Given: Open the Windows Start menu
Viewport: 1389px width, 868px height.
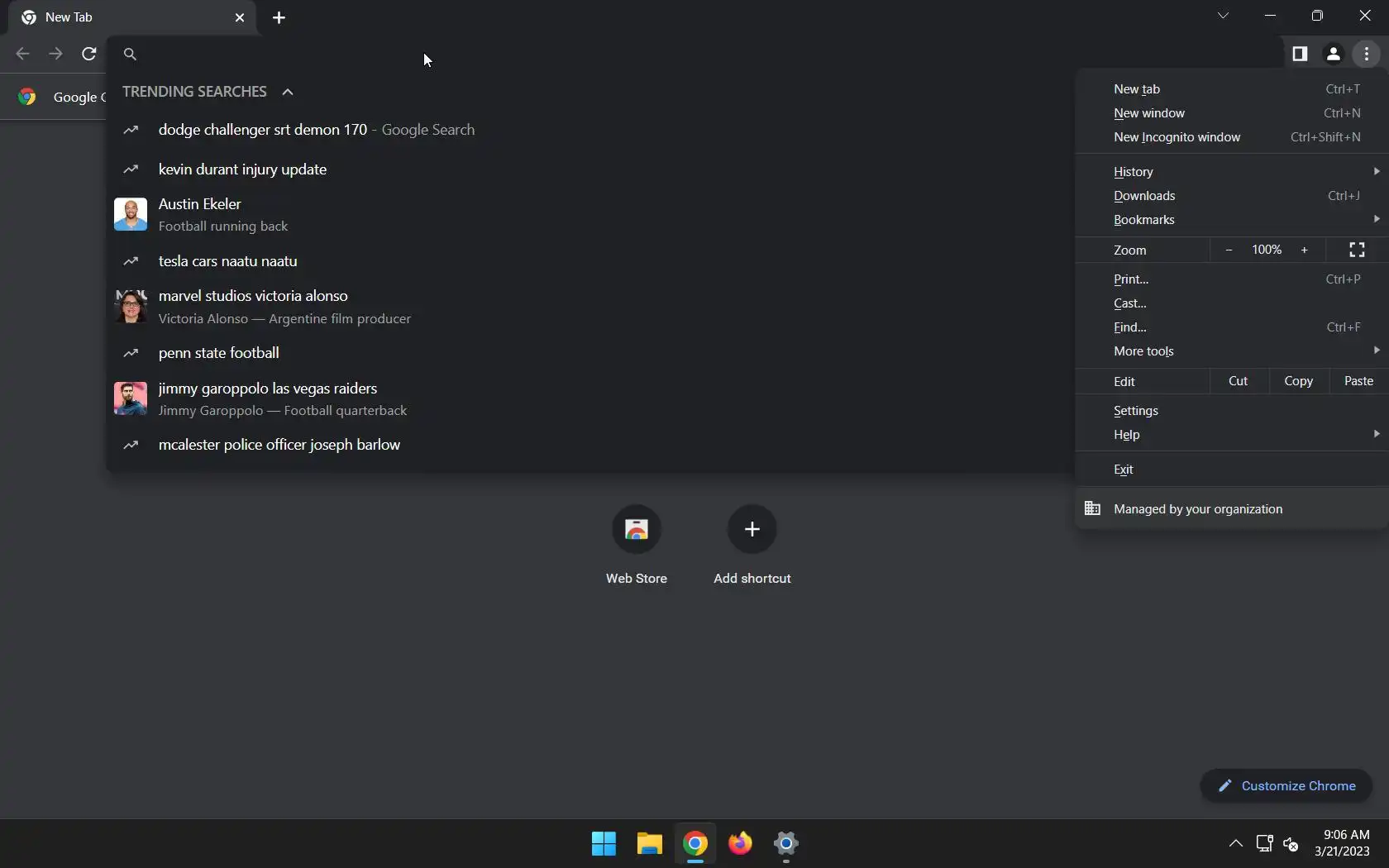Looking at the screenshot, I should pos(604,844).
